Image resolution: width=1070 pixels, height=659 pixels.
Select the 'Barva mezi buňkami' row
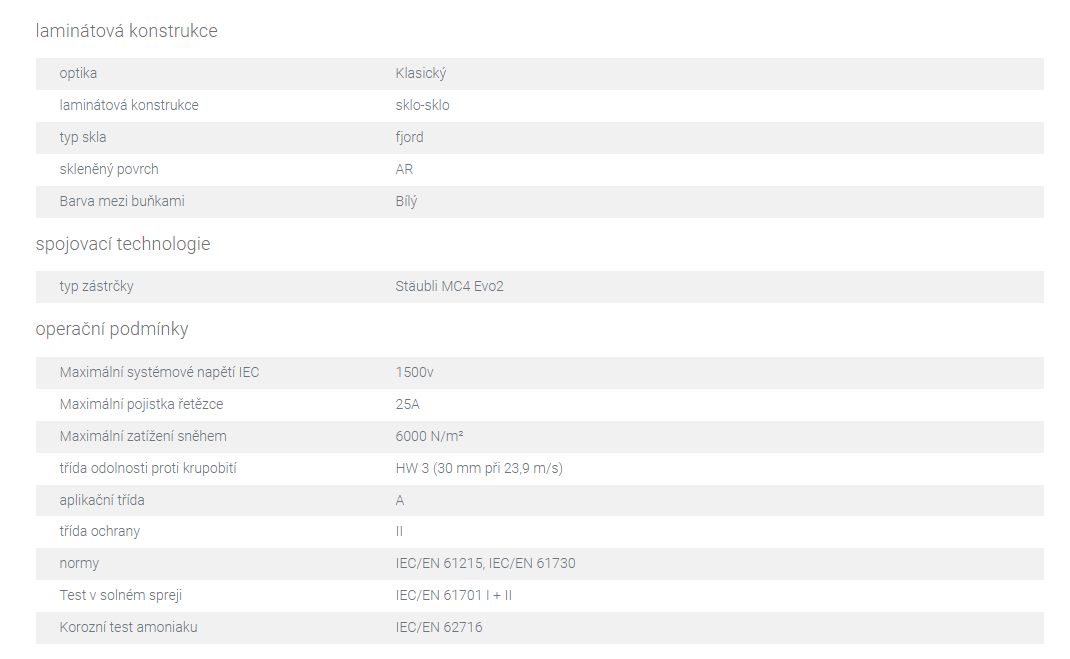(540, 202)
